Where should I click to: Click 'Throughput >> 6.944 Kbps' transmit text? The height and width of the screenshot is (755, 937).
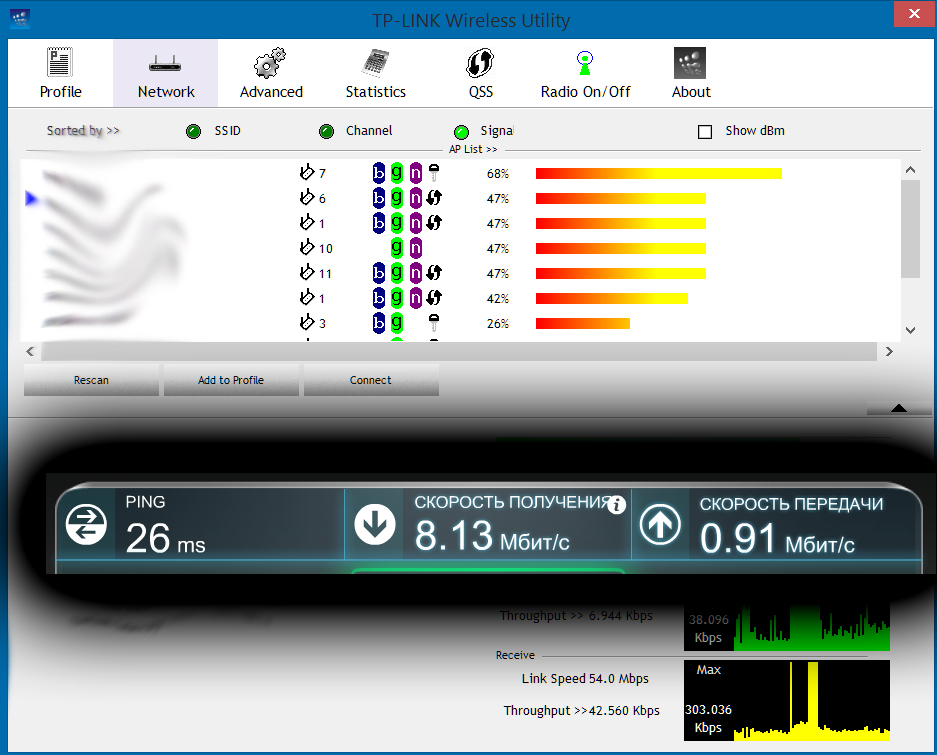point(576,616)
